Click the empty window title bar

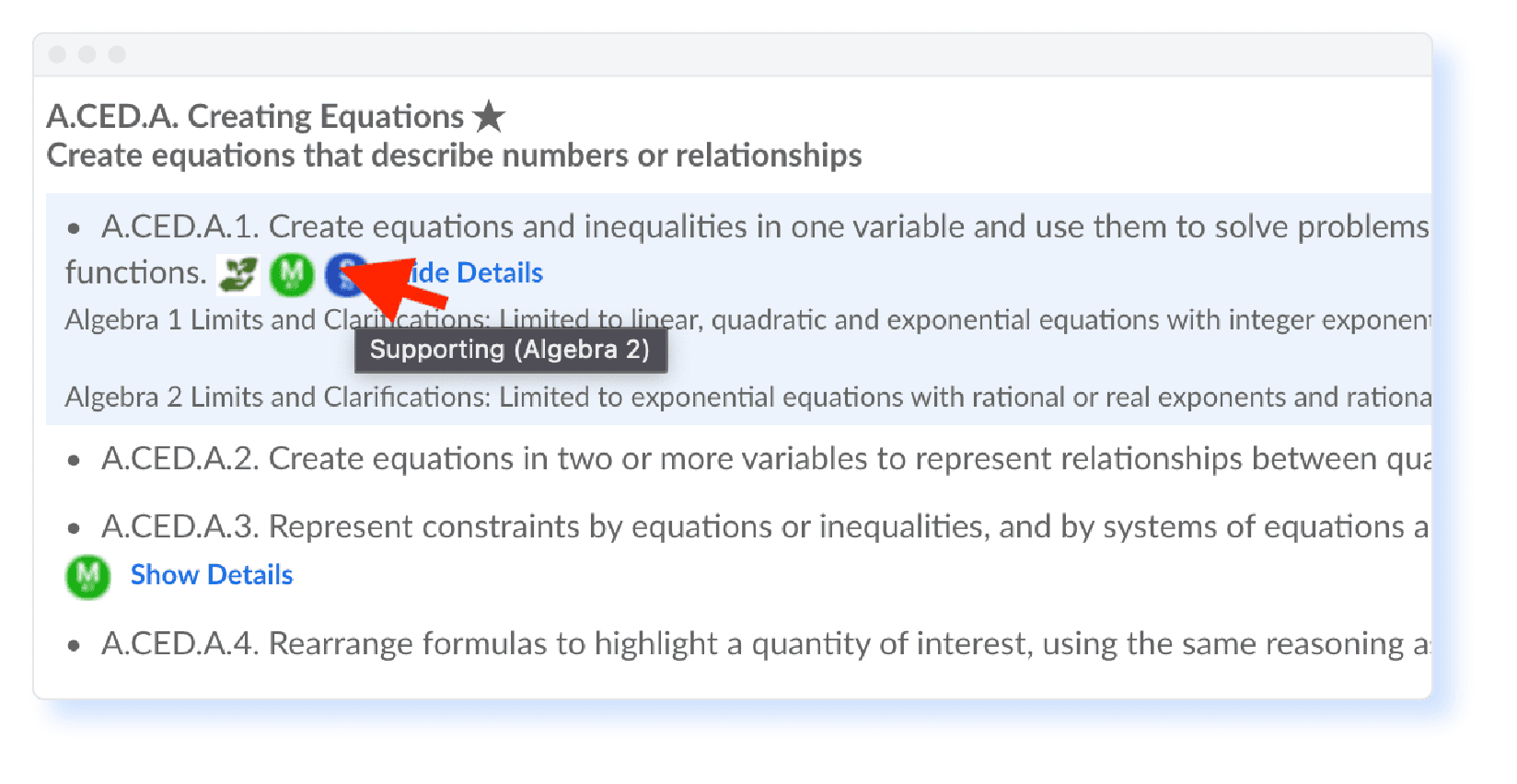736,54
